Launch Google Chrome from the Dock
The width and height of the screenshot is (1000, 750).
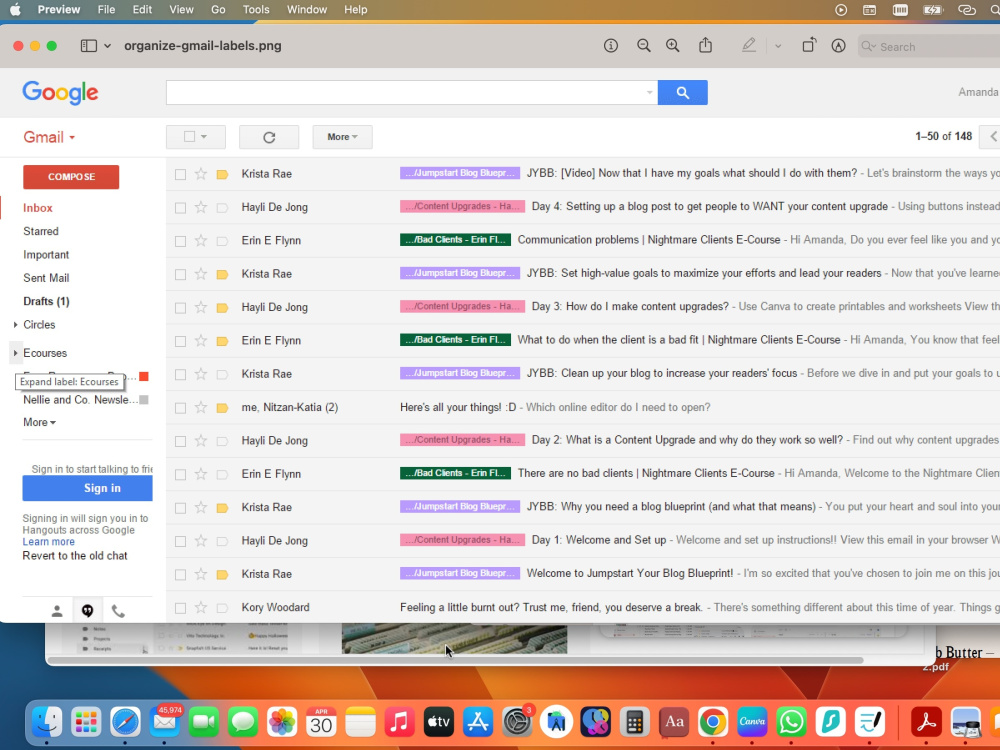coord(713,723)
